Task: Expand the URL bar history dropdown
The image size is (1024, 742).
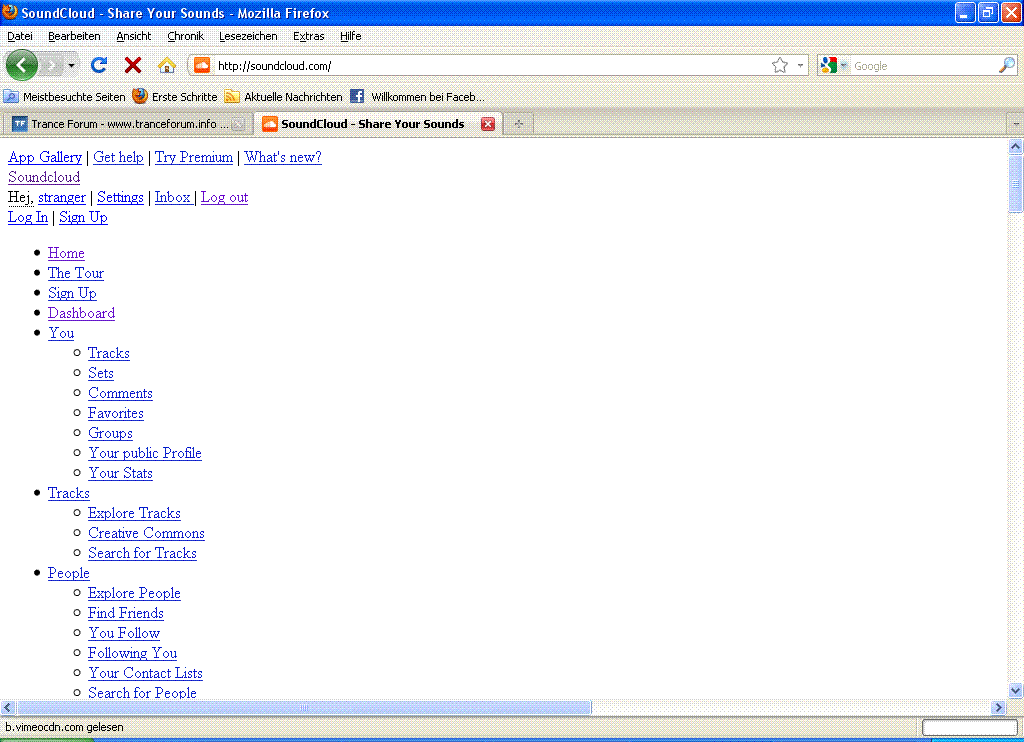Action: pos(800,65)
